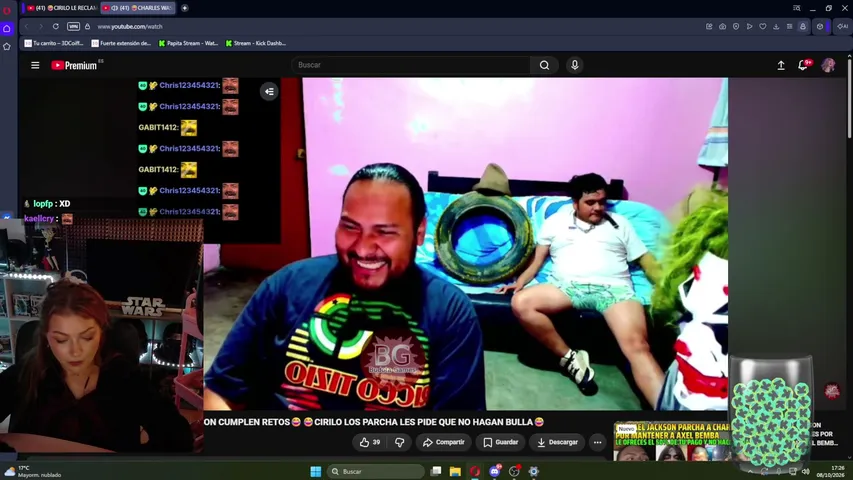Dislike the video with thumbs down
853x480 pixels.
(399, 442)
